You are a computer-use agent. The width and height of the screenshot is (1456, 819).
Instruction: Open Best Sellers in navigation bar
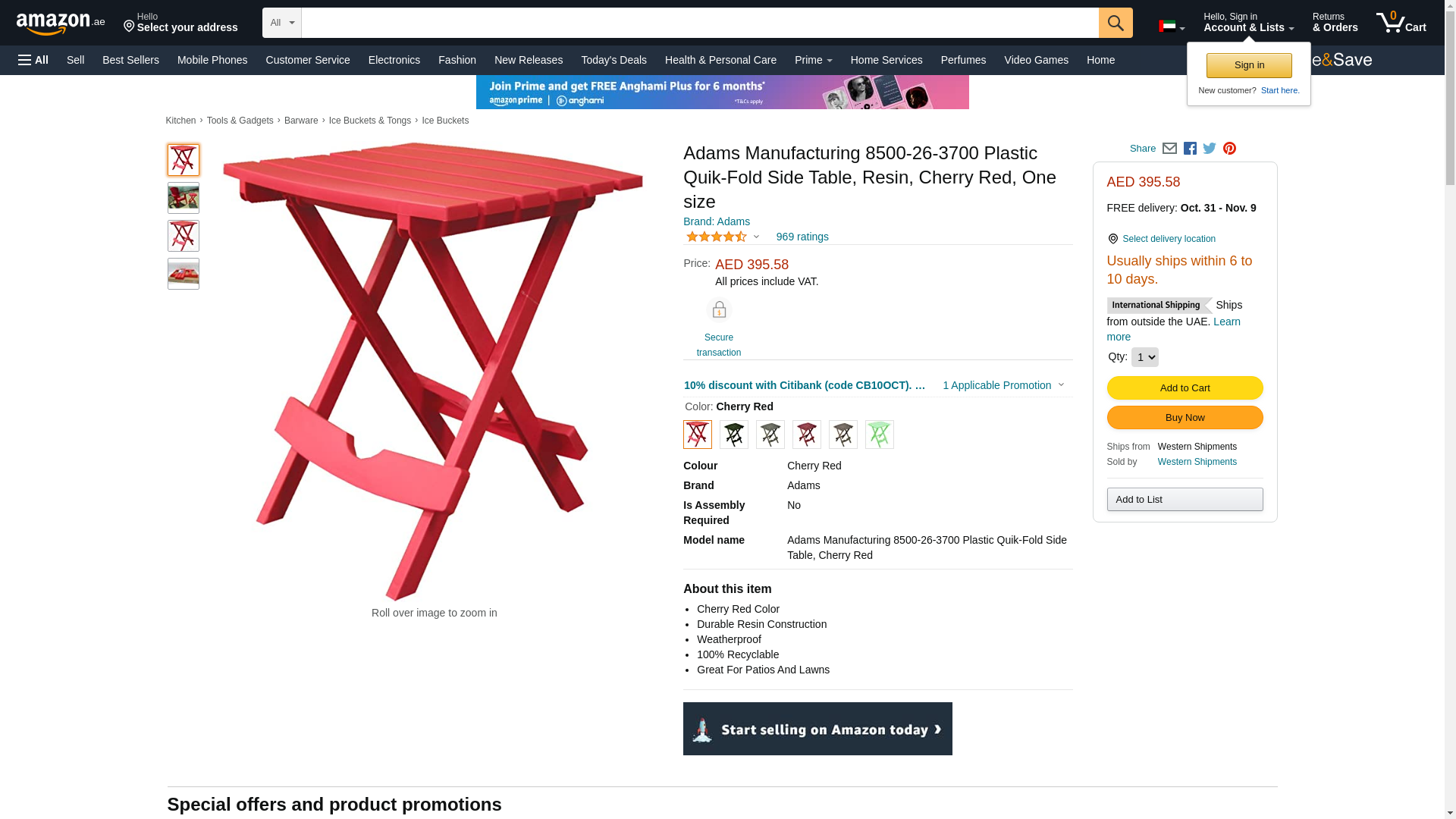(130, 60)
